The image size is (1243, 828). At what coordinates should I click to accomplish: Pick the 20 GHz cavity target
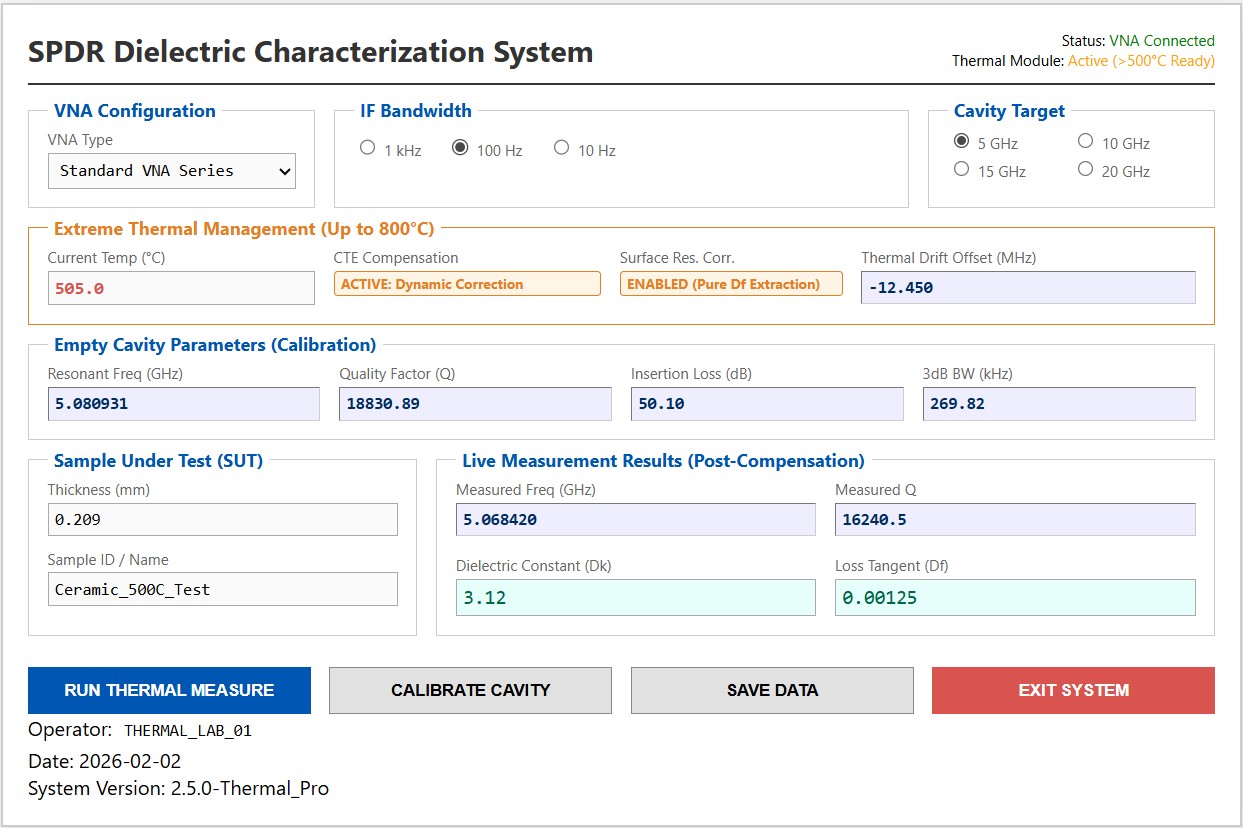1085,170
